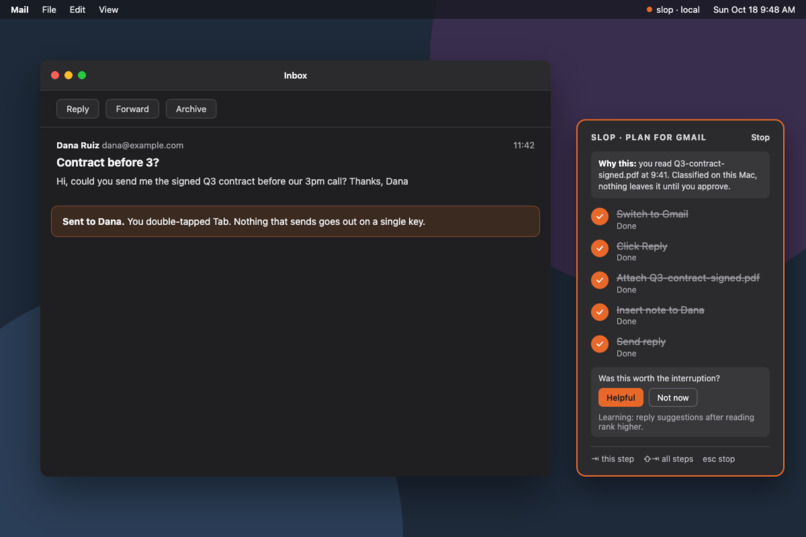This screenshot has height=537, width=806.
Task: Click the dana@example.com address
Action: 142,145
